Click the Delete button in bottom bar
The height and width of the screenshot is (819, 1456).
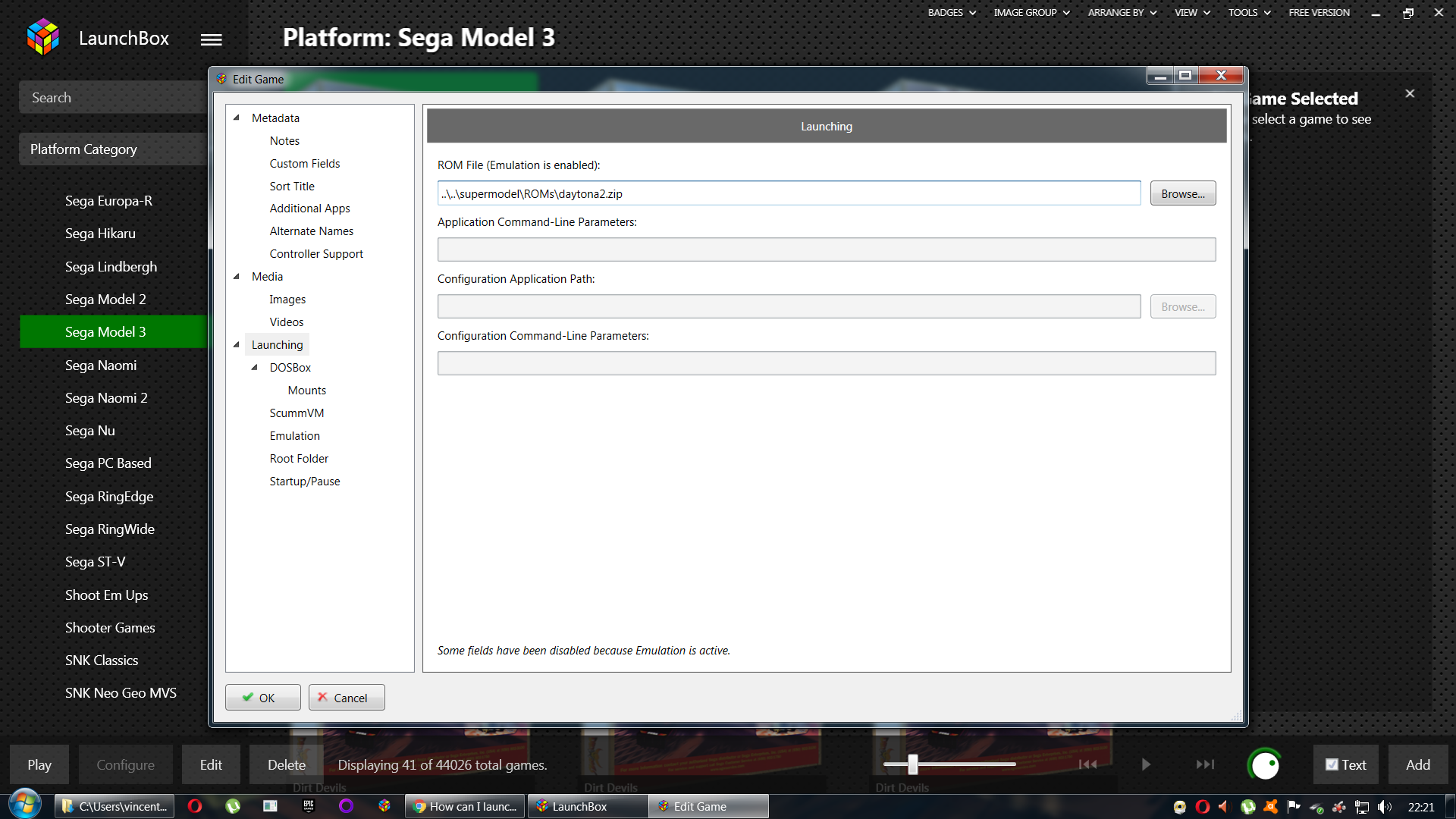pos(287,764)
